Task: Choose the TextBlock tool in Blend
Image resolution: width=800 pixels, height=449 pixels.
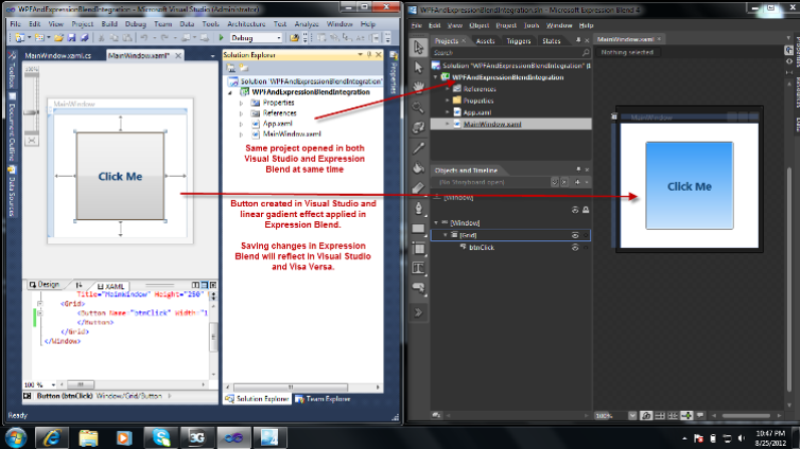Action: [x=418, y=268]
